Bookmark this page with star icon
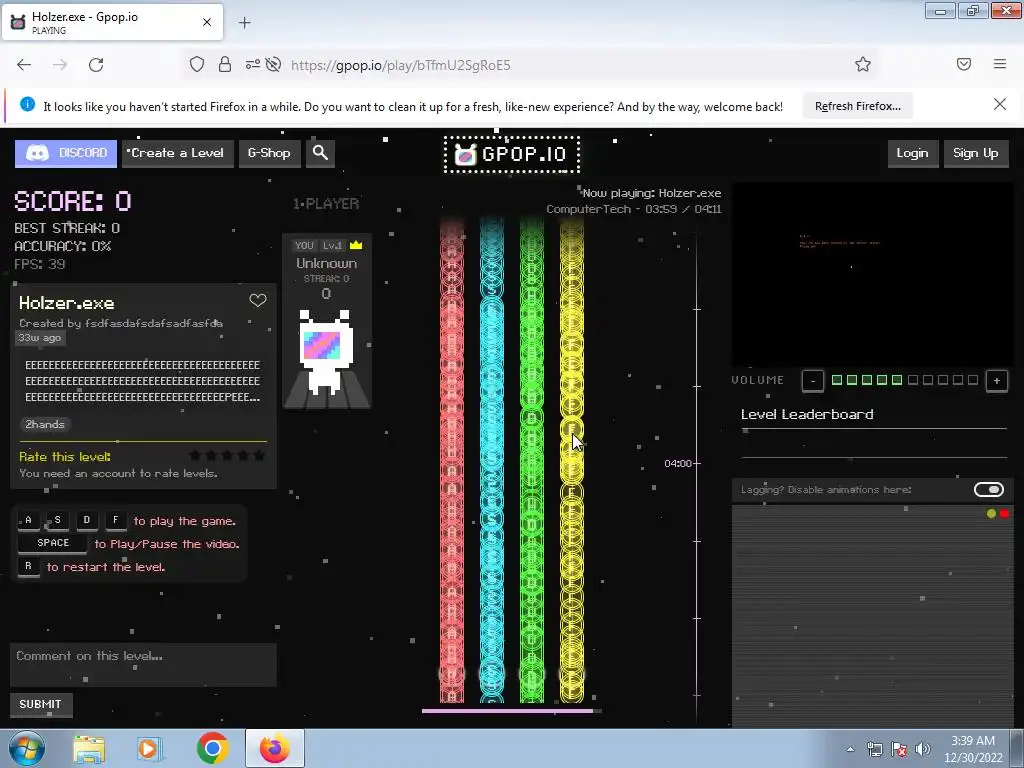1024x768 pixels. [863, 65]
